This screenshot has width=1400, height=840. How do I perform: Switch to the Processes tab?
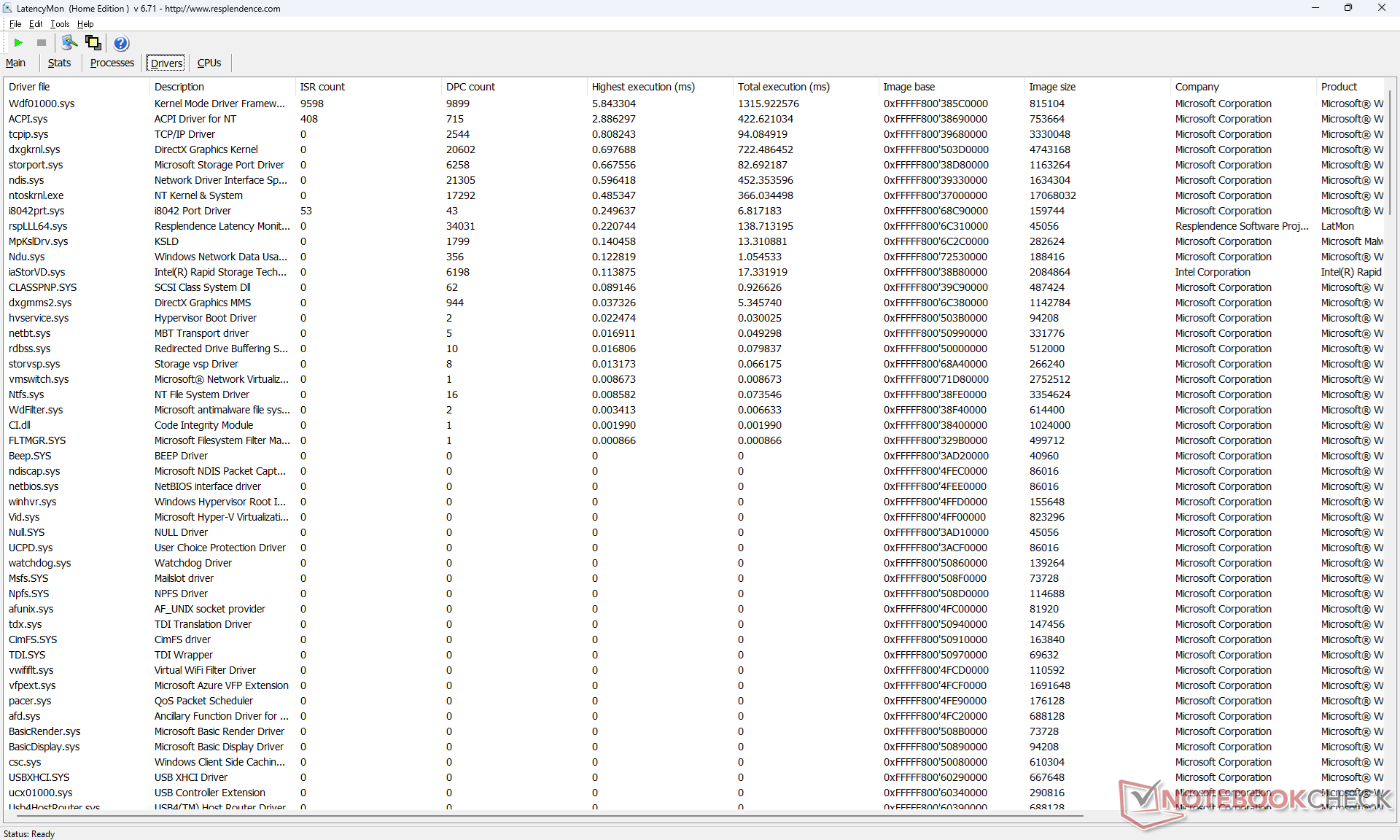(x=112, y=63)
